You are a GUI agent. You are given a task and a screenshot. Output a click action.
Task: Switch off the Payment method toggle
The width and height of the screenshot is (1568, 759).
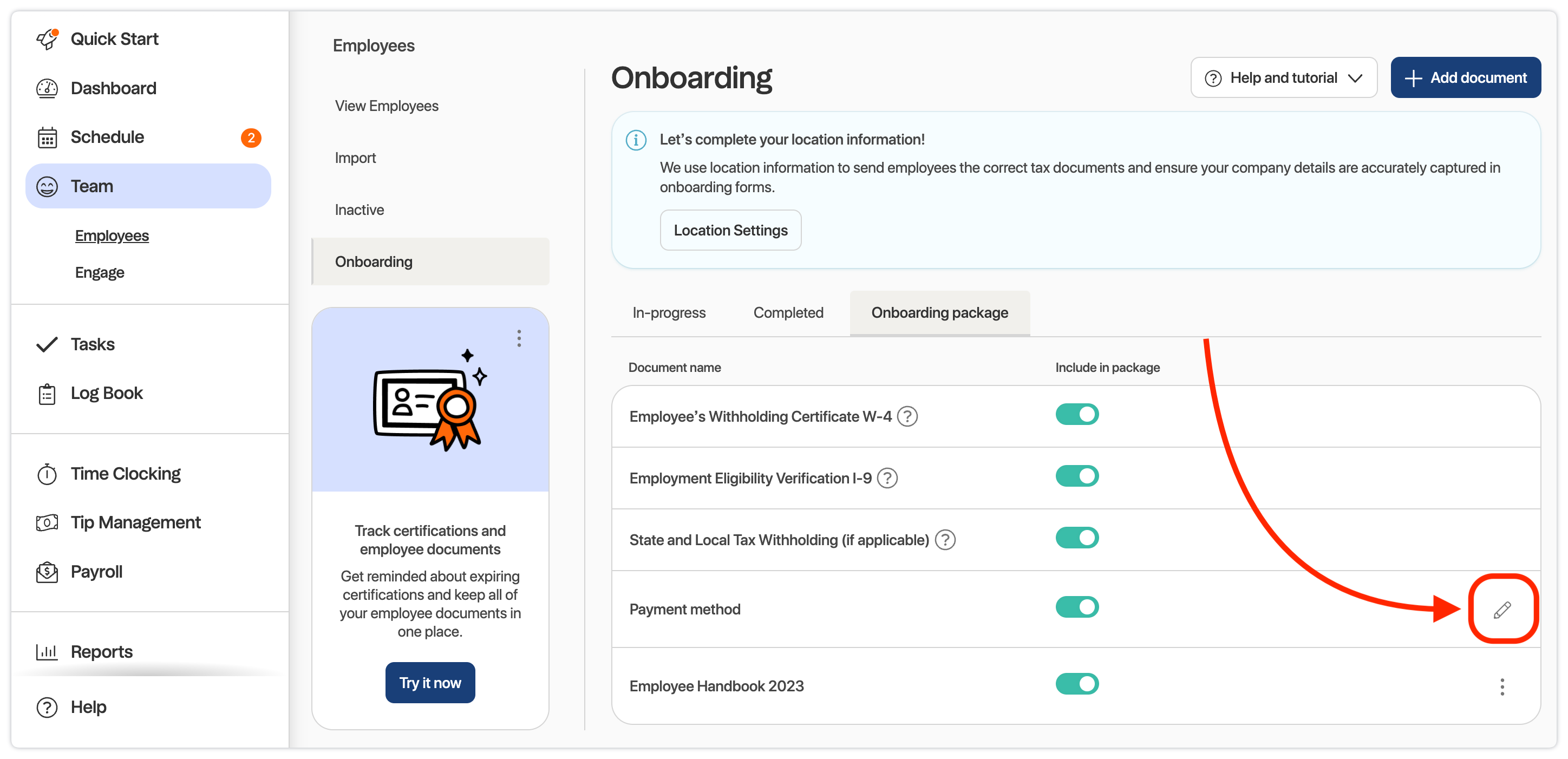pos(1077,607)
